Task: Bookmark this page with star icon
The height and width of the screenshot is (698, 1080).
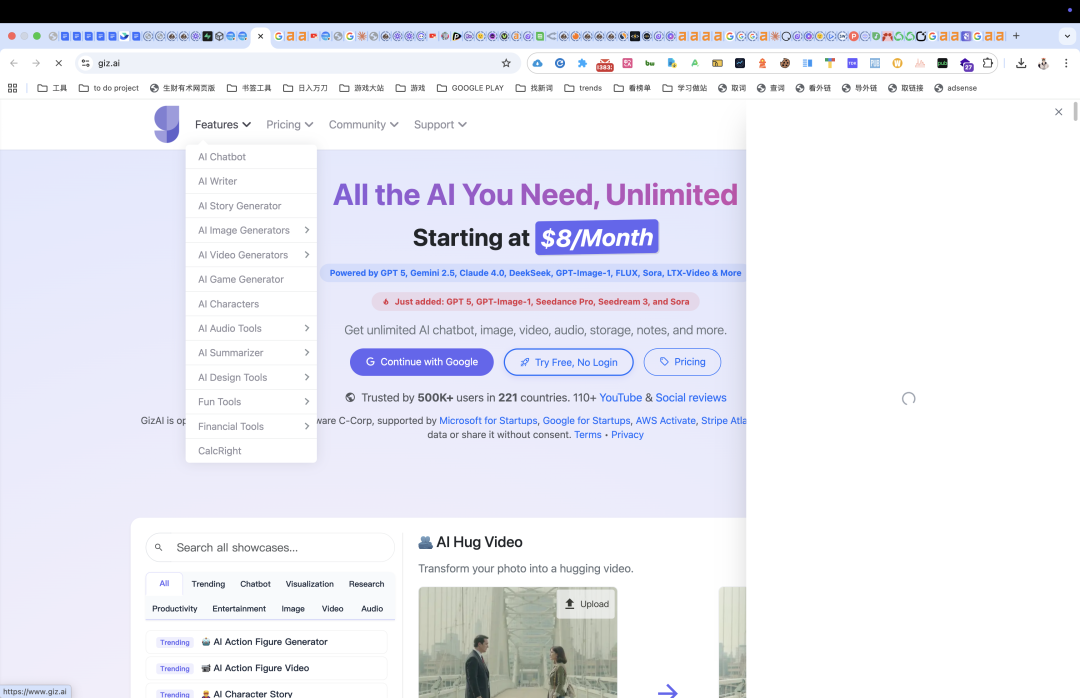Action: [x=506, y=63]
